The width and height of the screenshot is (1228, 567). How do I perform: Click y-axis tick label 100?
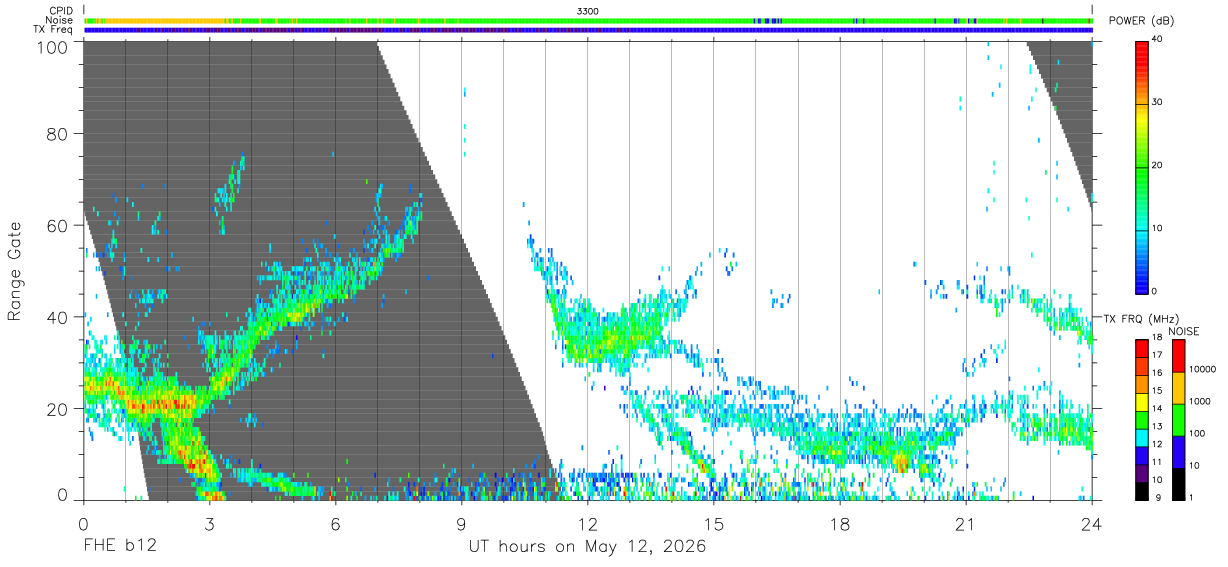[x=51, y=46]
